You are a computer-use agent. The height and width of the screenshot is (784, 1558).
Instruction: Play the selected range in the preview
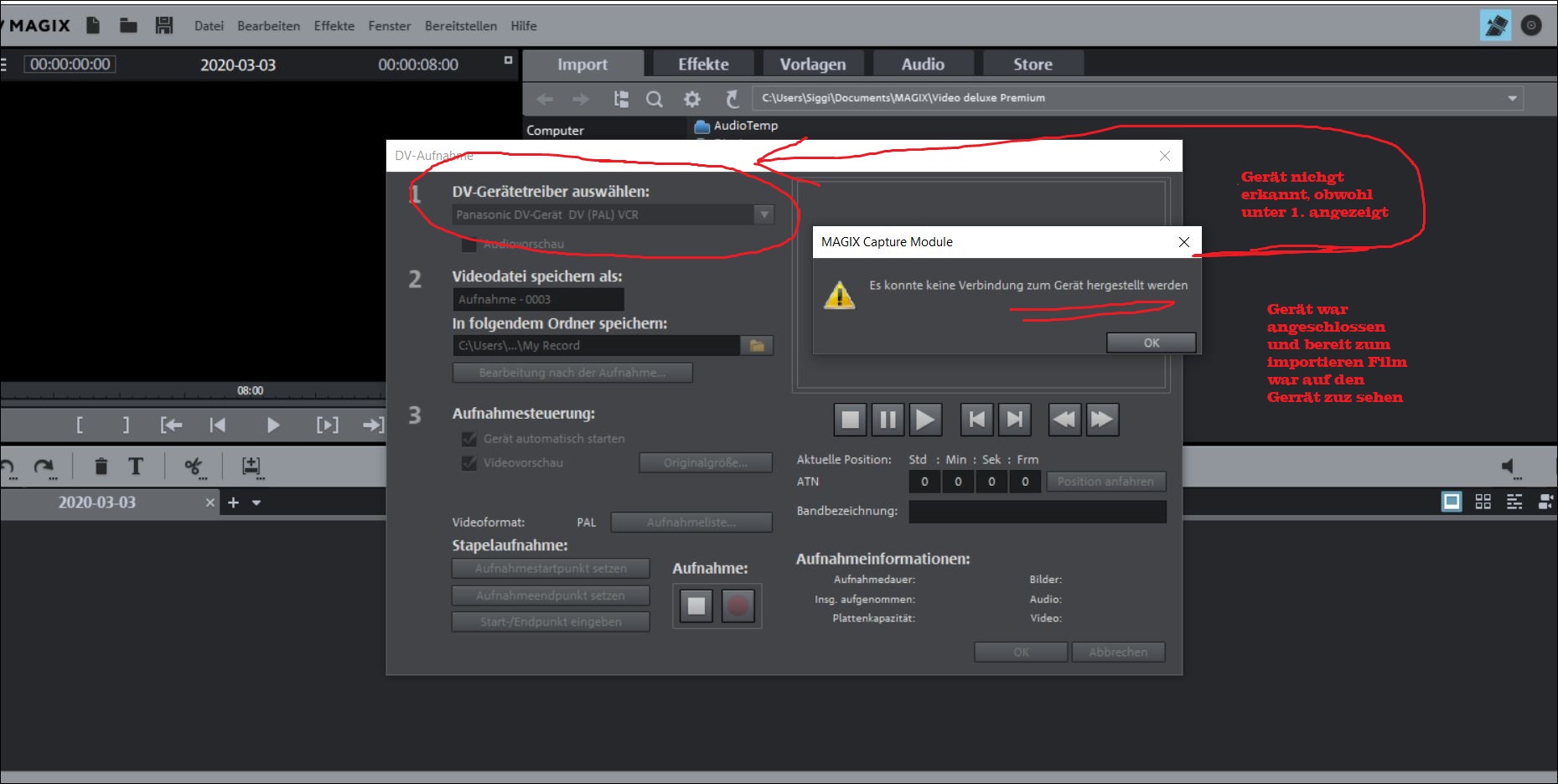coord(328,425)
